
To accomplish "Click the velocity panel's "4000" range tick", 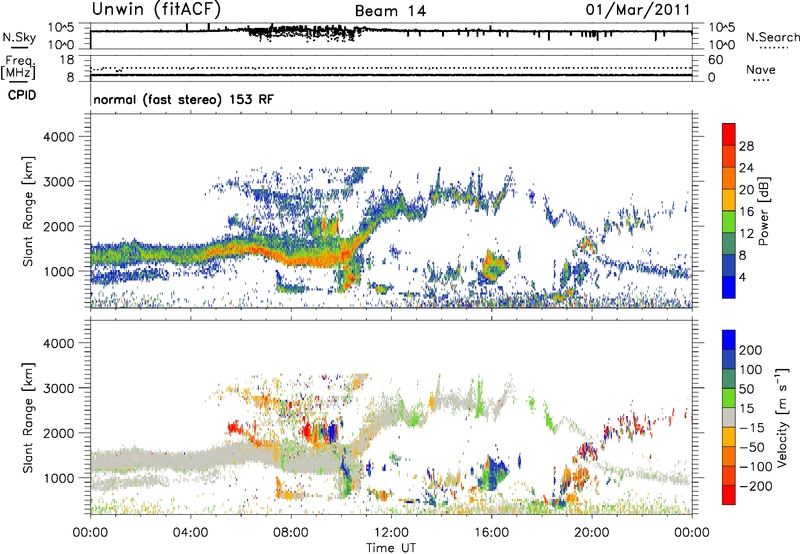I will (59, 343).
